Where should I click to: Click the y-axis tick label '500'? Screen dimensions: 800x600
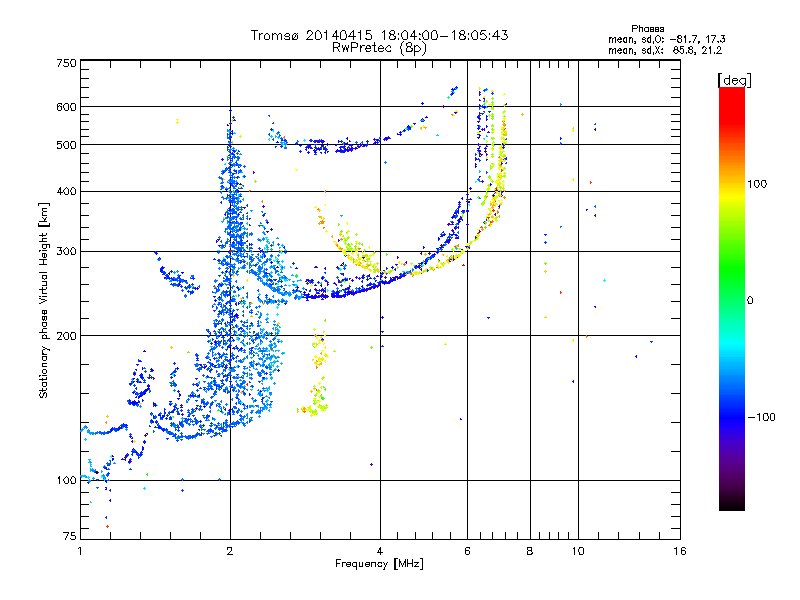click(66, 145)
